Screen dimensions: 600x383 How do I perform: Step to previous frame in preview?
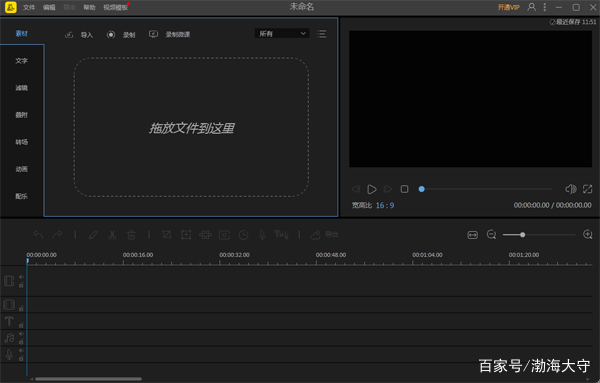[x=356, y=189]
